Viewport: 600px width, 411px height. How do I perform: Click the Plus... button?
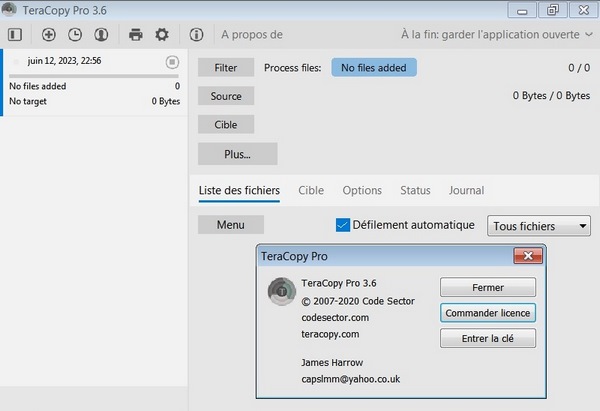237,154
